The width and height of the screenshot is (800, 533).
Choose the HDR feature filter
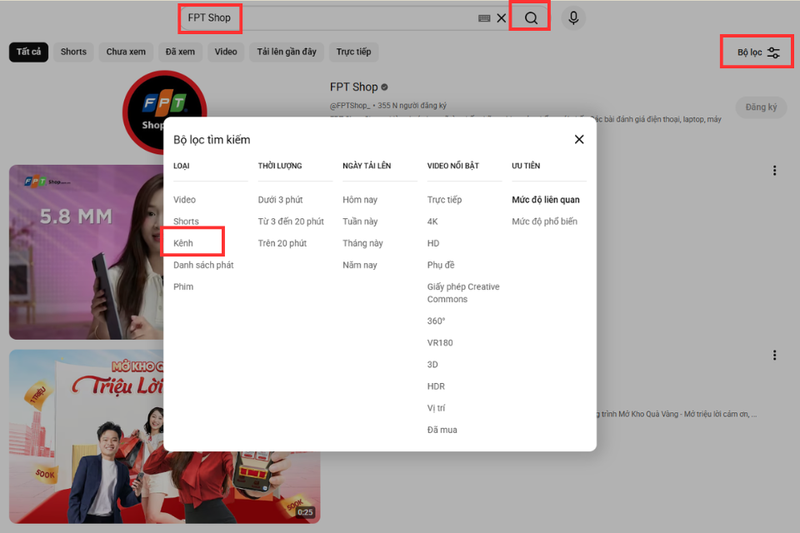436,386
